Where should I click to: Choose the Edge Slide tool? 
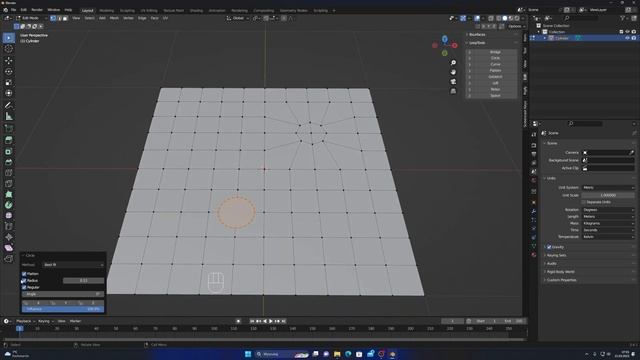[x=9, y=226]
